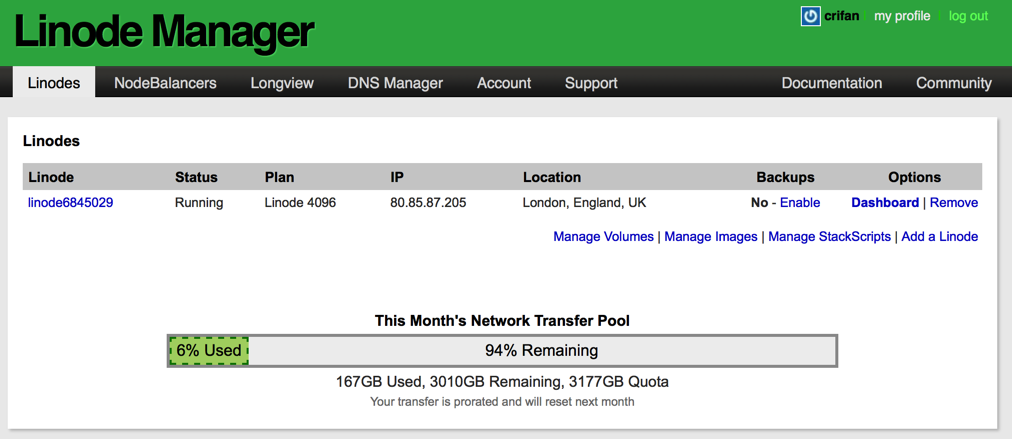Open the linode Dashboard link

pos(885,203)
